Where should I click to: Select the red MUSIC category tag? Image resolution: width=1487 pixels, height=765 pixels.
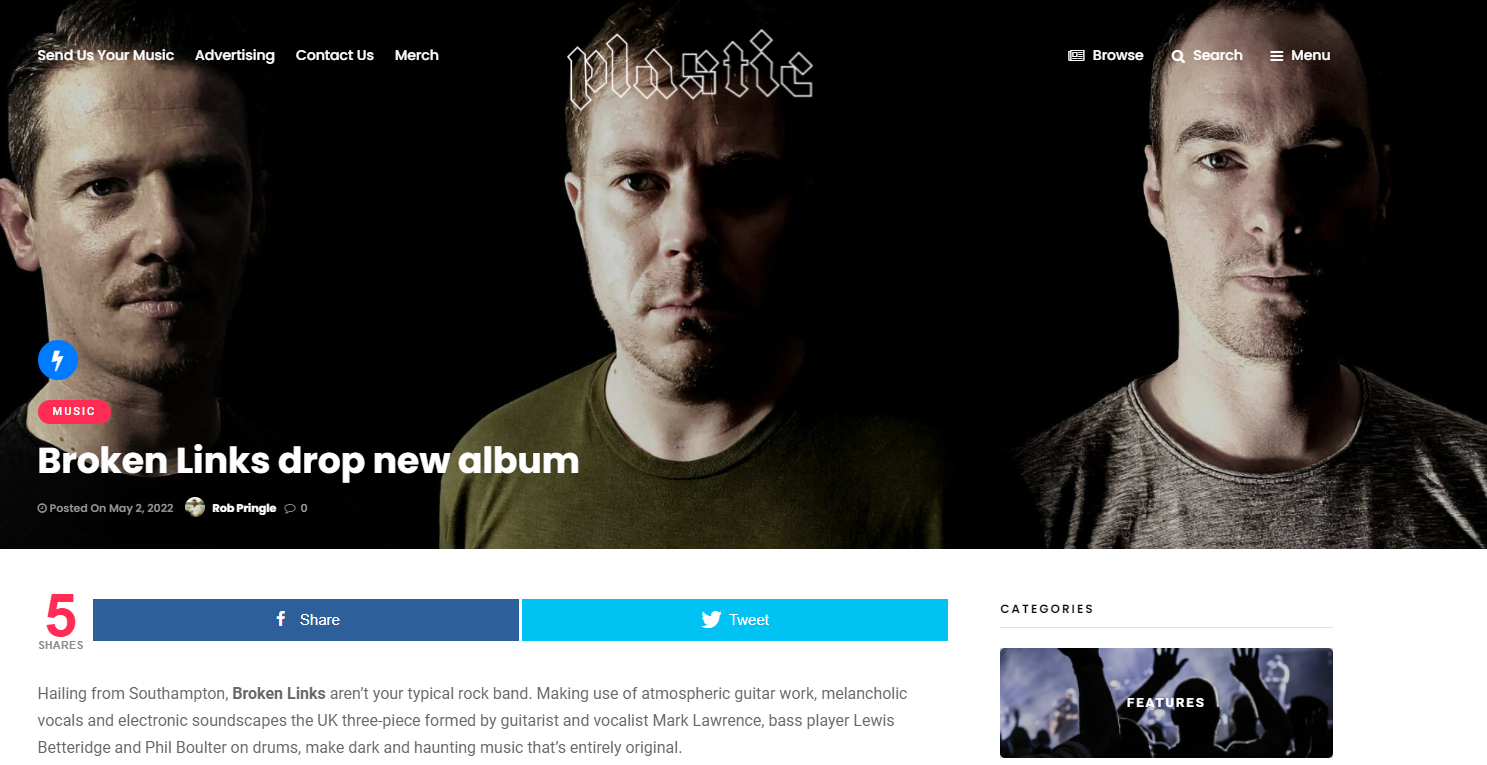[74, 411]
